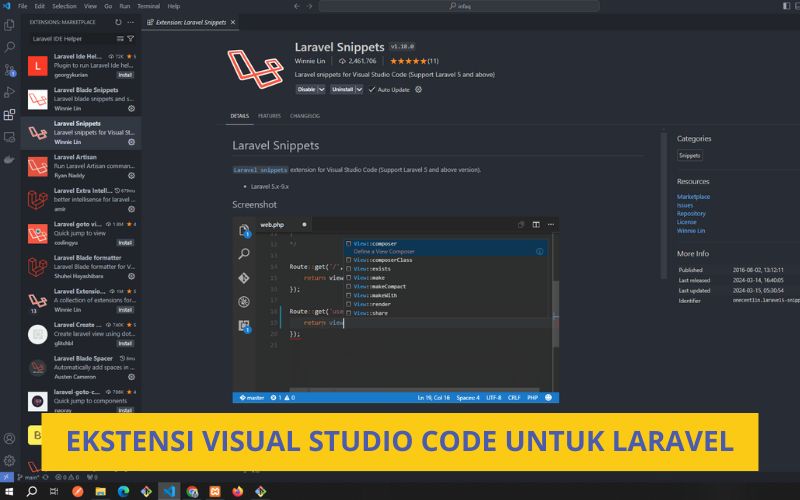Open the Manage gear in the activity bar
Image resolution: width=800 pixels, height=500 pixels.
(9, 461)
